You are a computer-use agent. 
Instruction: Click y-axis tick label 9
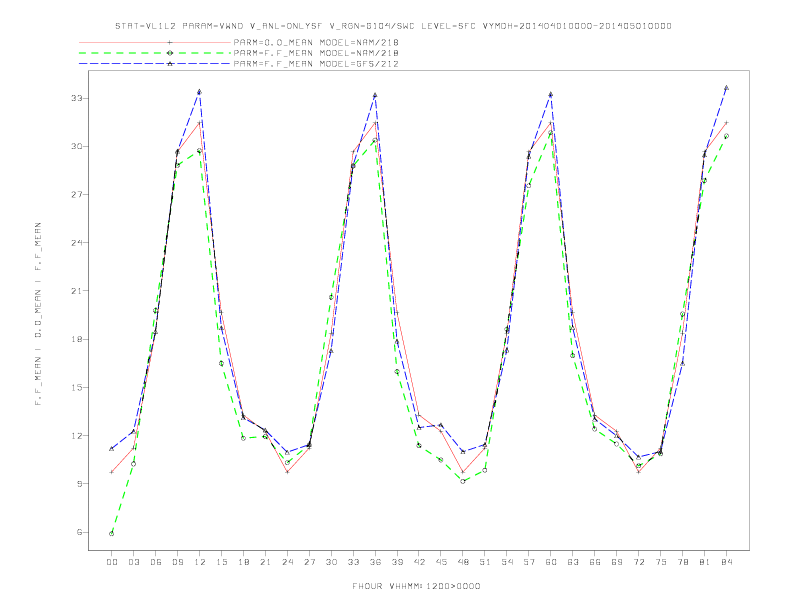pos(79,484)
